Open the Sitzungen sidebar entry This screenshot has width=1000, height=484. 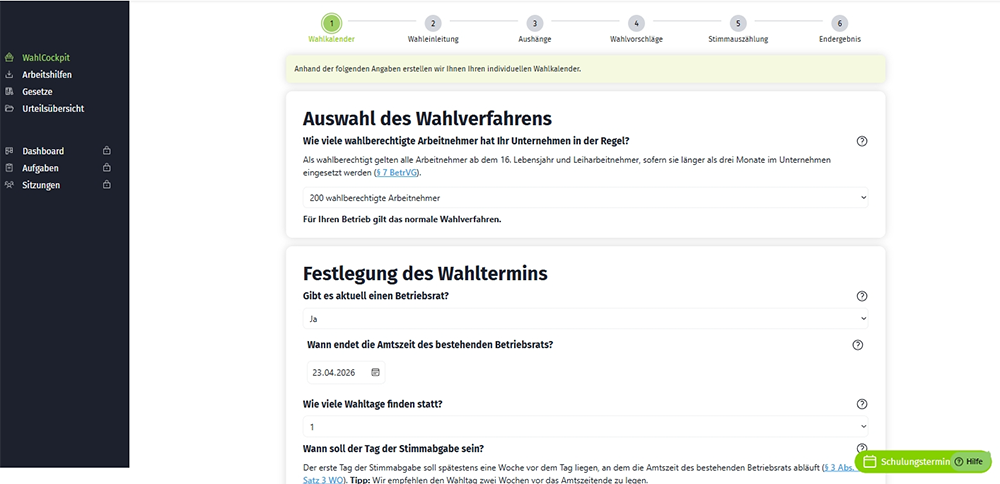point(41,185)
